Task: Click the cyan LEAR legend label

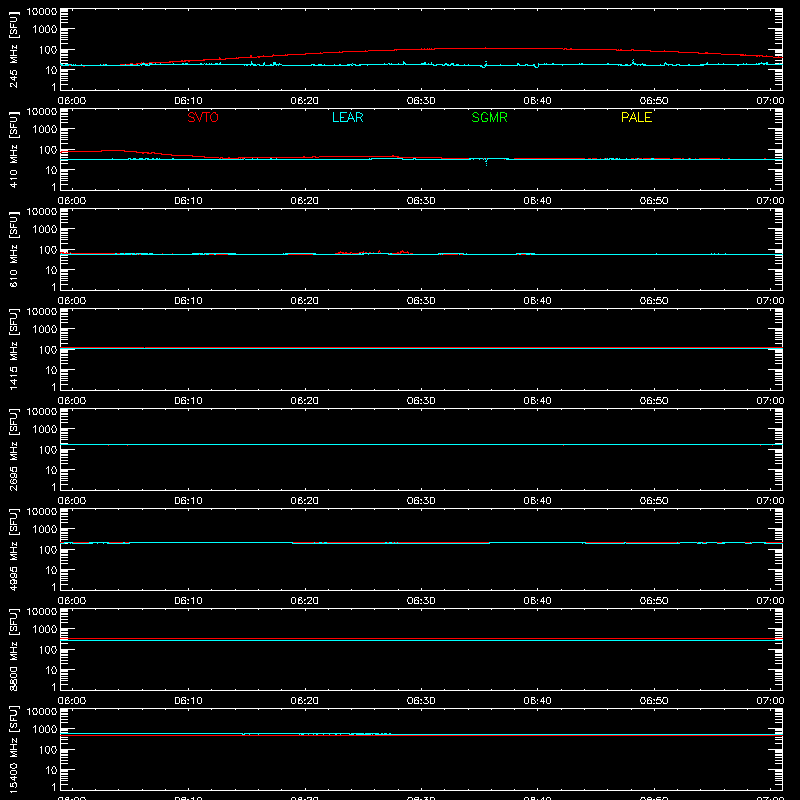Action: (x=347, y=117)
